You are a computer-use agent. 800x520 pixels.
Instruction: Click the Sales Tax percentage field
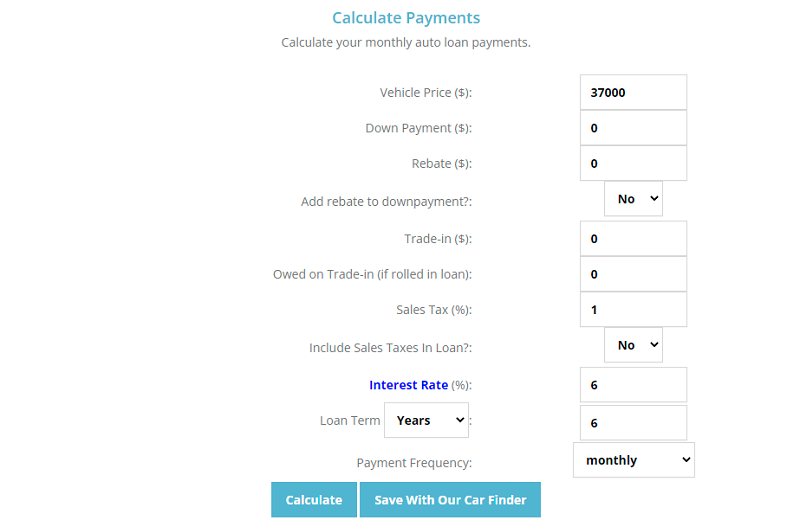(x=633, y=310)
